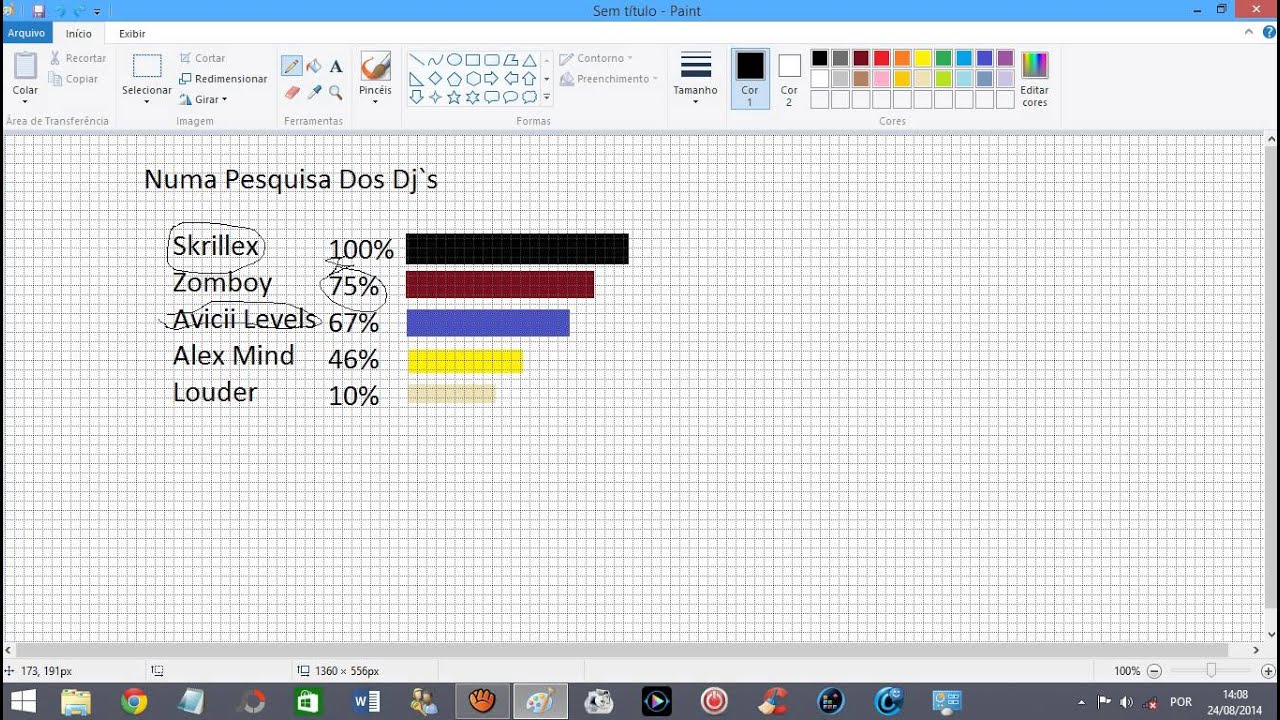
Task: Choose the purple color swatch
Action: (1005, 58)
